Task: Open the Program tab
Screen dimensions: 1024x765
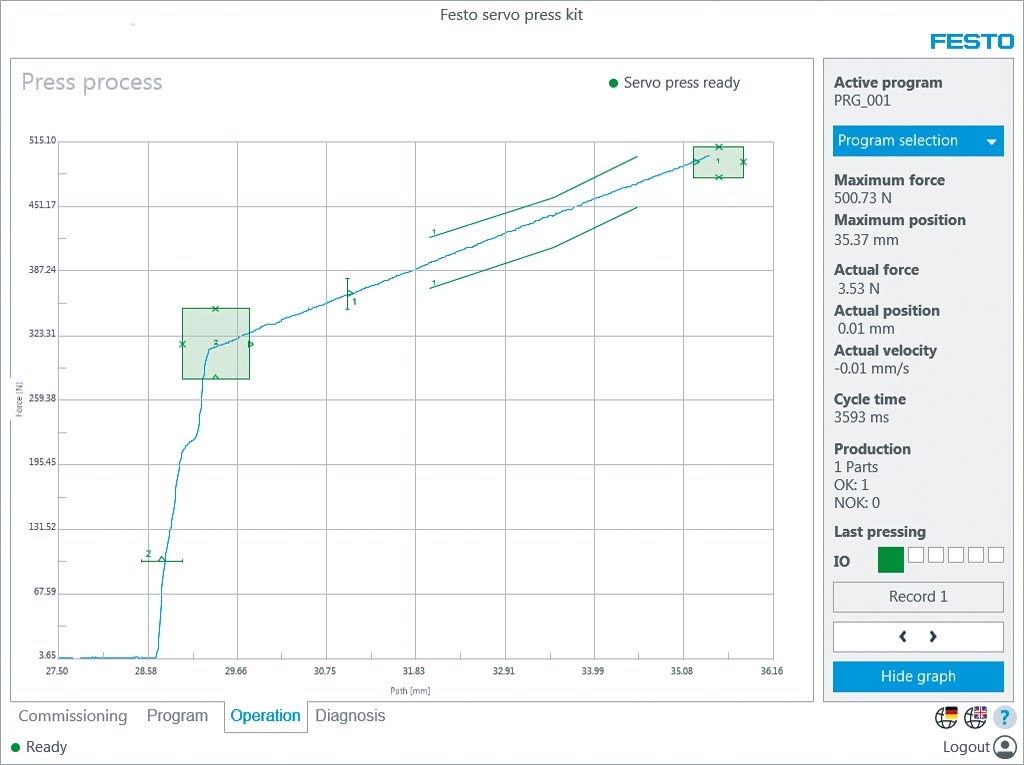Action: (177, 716)
